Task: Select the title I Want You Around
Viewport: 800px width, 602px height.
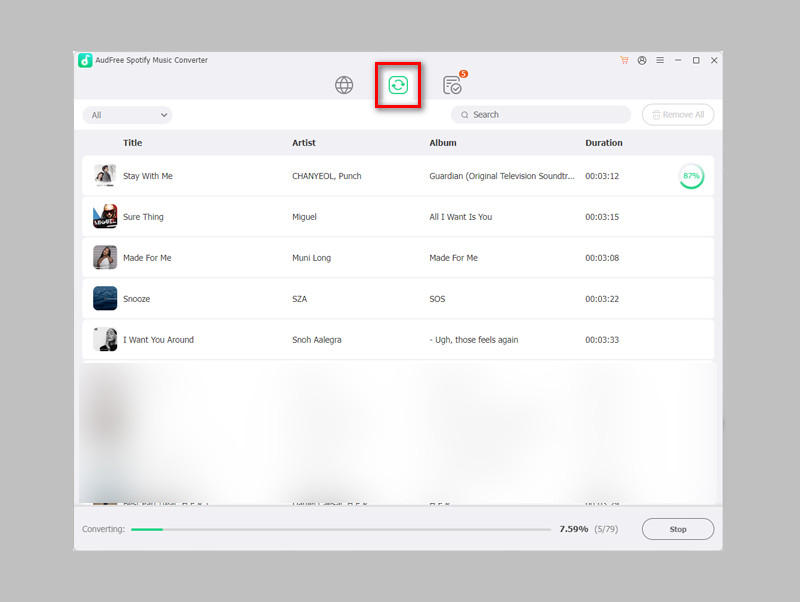Action: point(158,339)
